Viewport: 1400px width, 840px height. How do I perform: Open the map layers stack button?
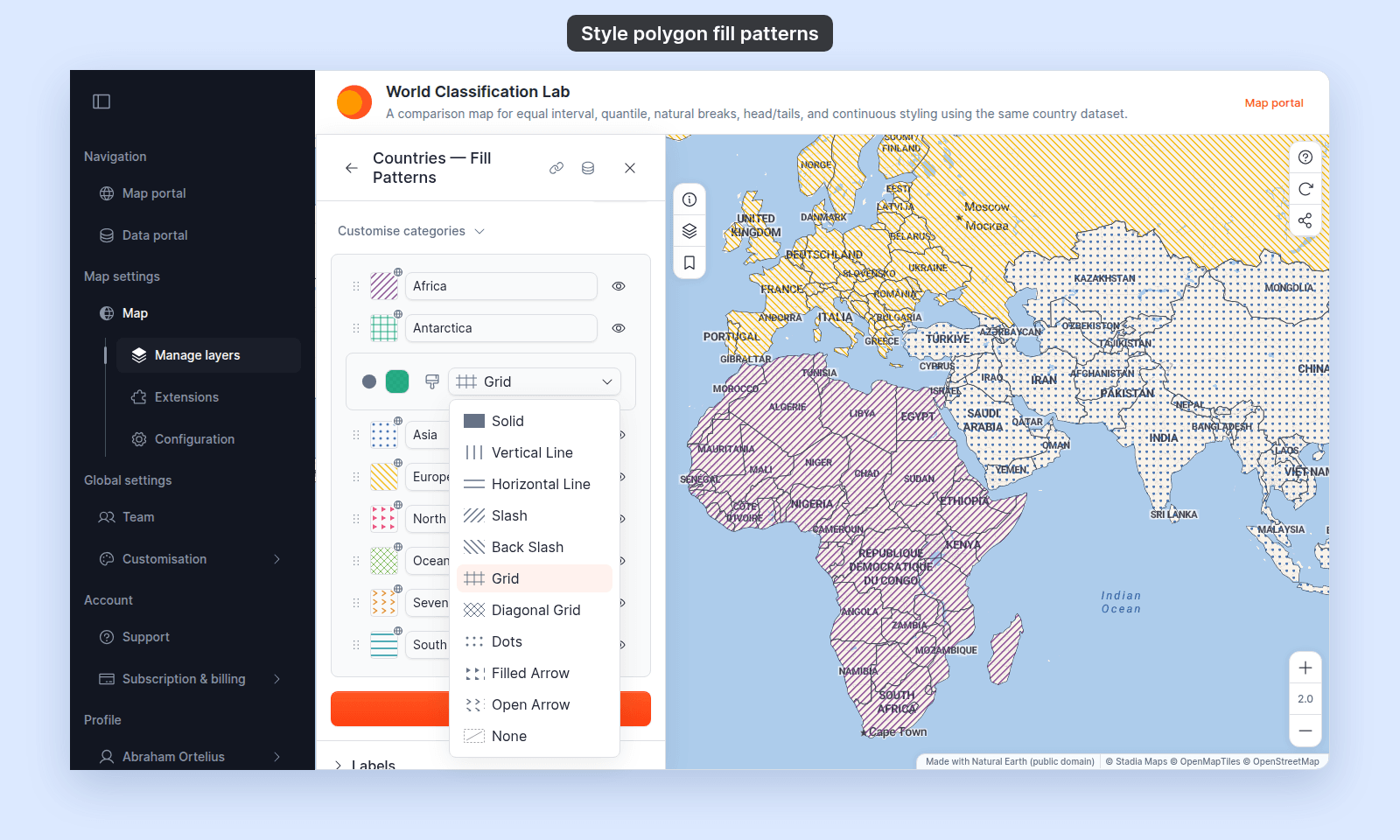click(689, 231)
